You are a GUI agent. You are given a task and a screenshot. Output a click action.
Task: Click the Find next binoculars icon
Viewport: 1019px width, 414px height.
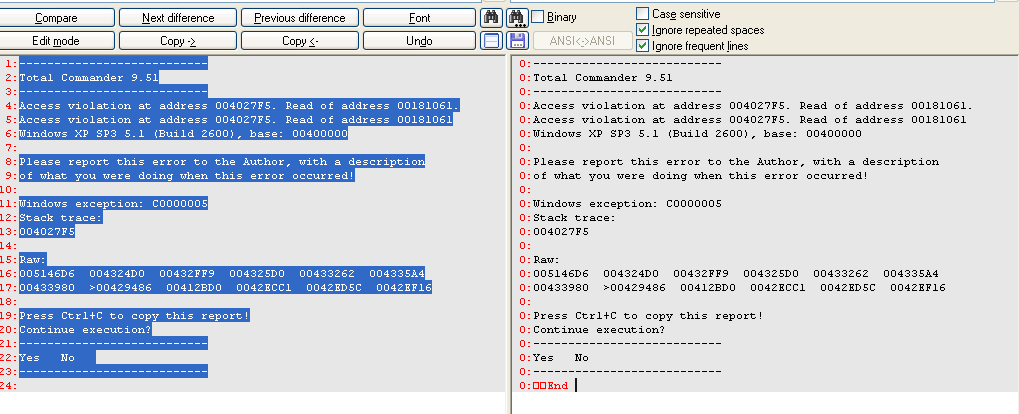(517, 18)
